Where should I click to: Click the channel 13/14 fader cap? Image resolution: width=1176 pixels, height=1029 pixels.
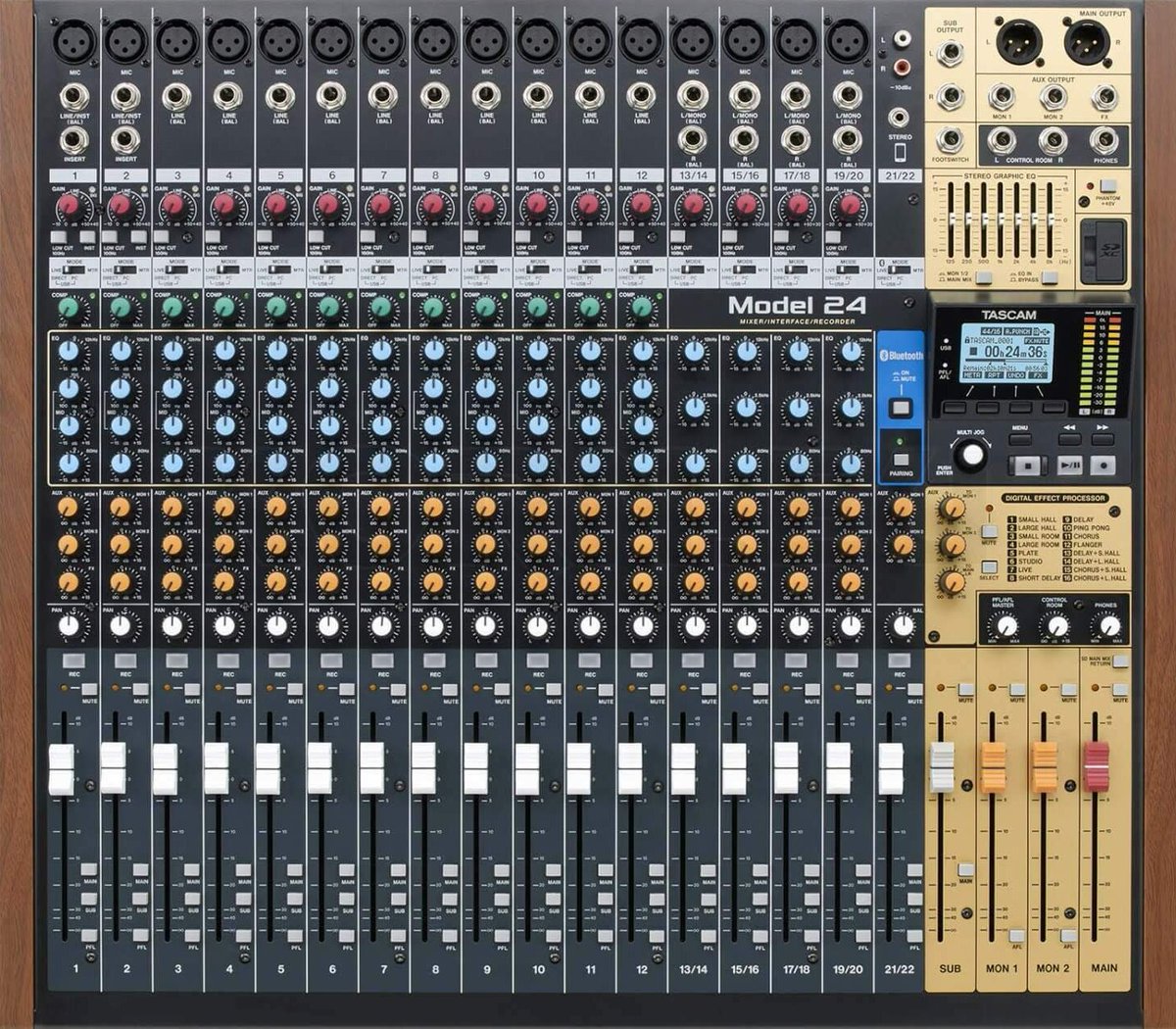[683, 769]
